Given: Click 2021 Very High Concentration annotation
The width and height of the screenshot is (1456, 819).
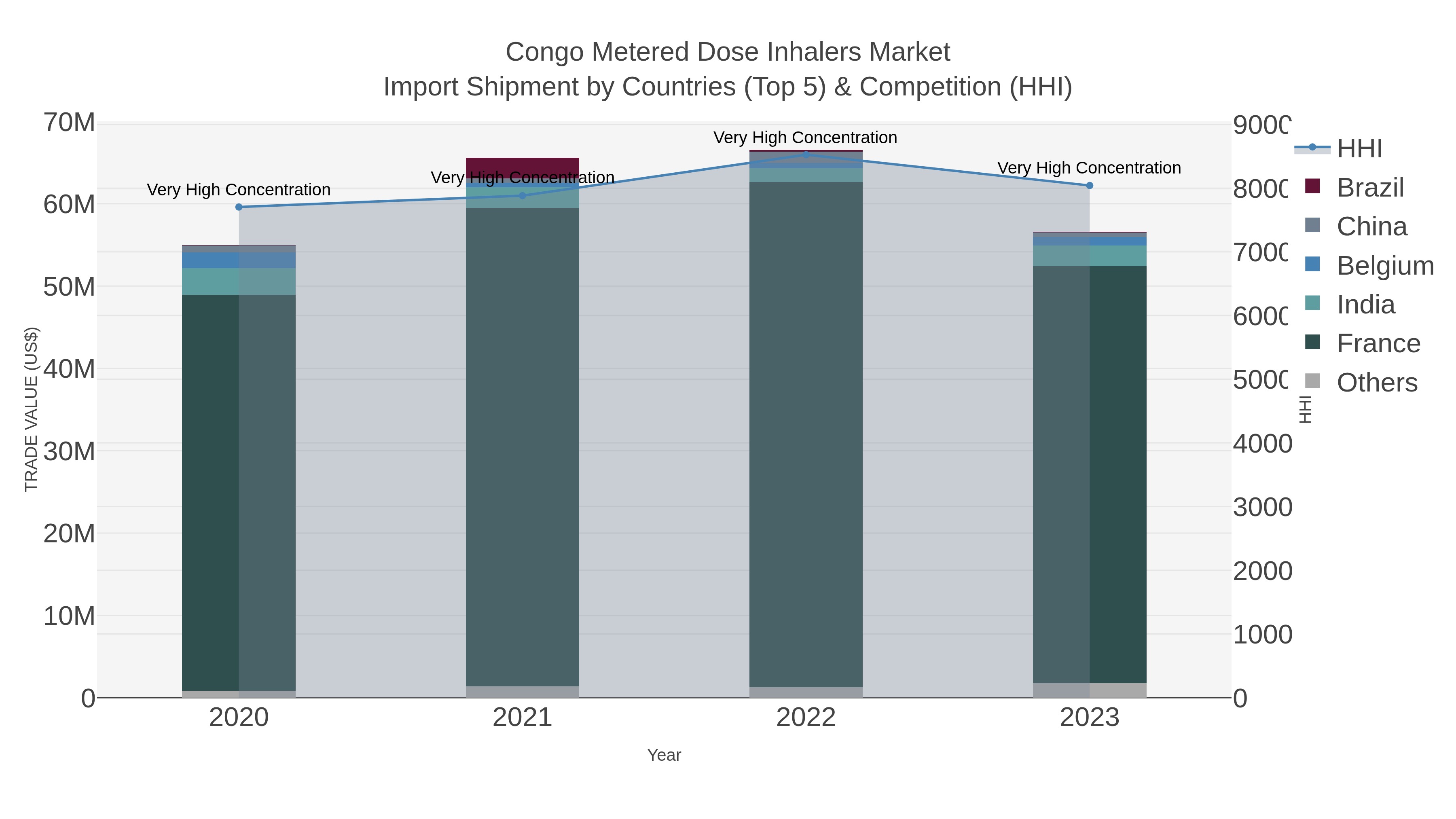Looking at the screenshot, I should (522, 178).
